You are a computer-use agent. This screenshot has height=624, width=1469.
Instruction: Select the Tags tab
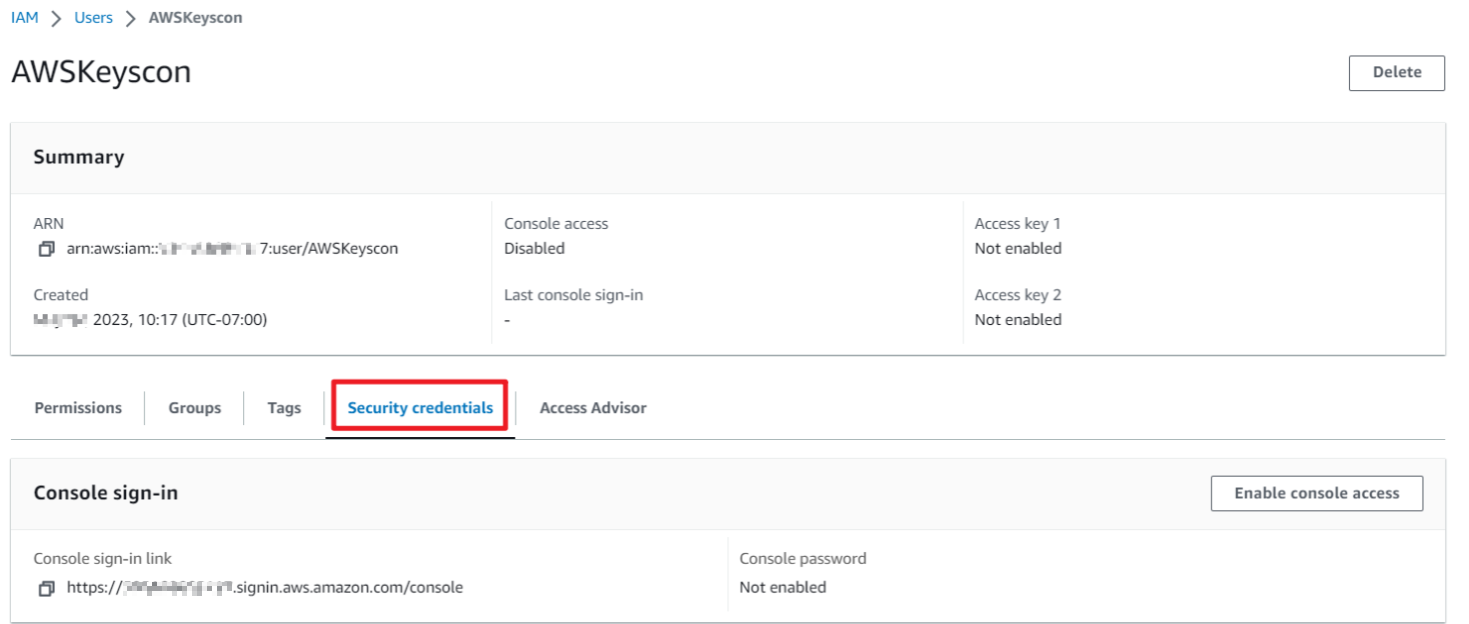(284, 408)
